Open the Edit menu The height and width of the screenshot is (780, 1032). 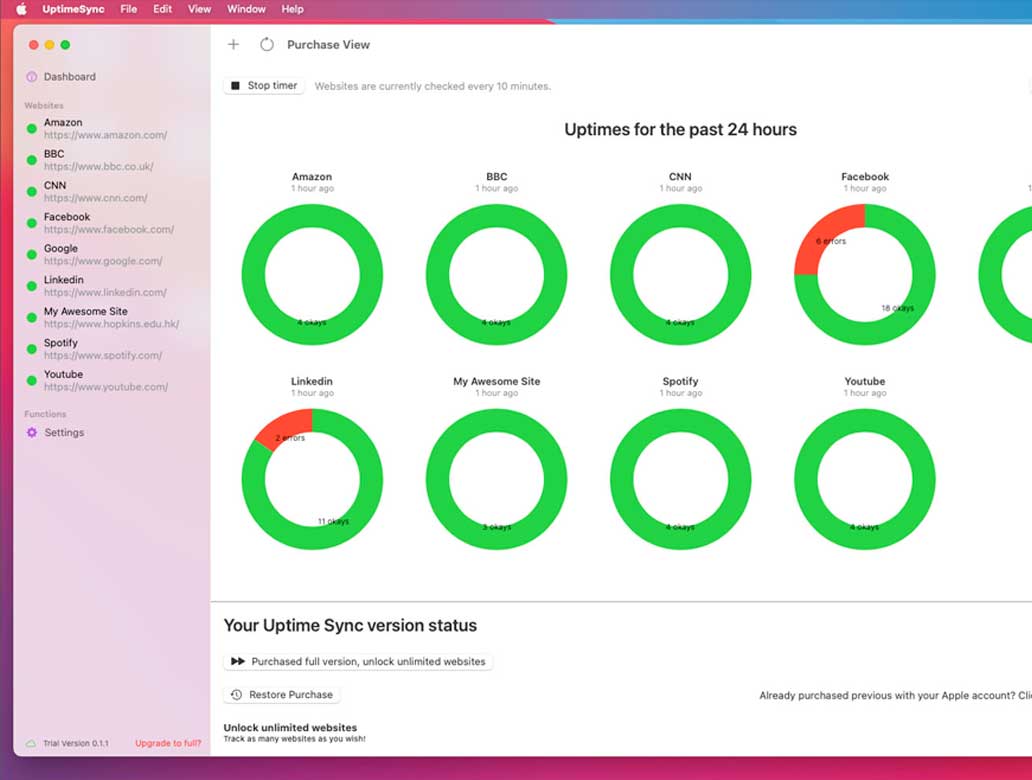pos(163,9)
